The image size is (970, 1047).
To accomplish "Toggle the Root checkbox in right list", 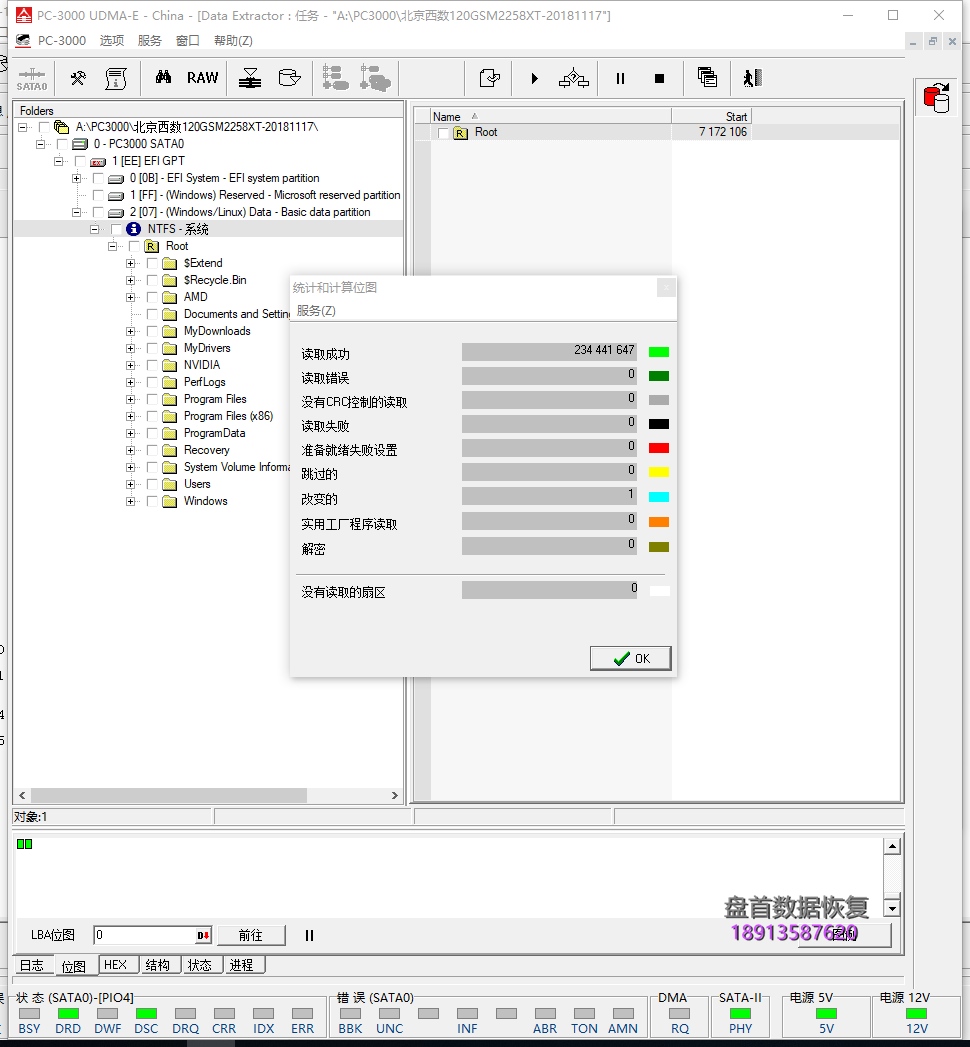I will (x=444, y=133).
